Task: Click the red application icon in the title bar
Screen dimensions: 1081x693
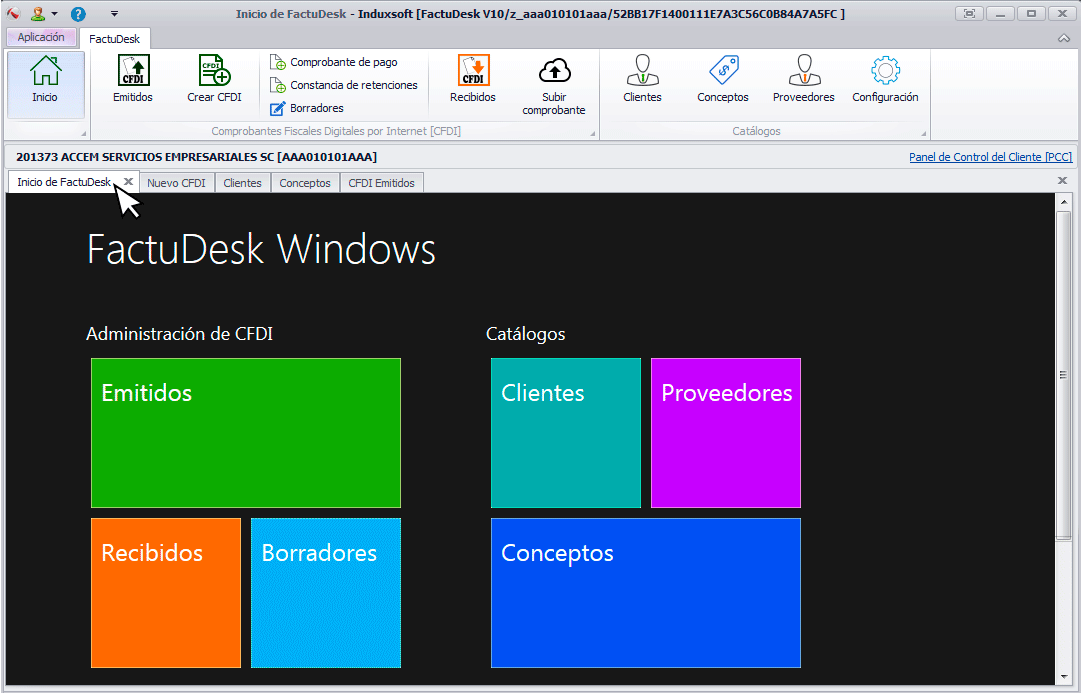Action: [x=14, y=14]
